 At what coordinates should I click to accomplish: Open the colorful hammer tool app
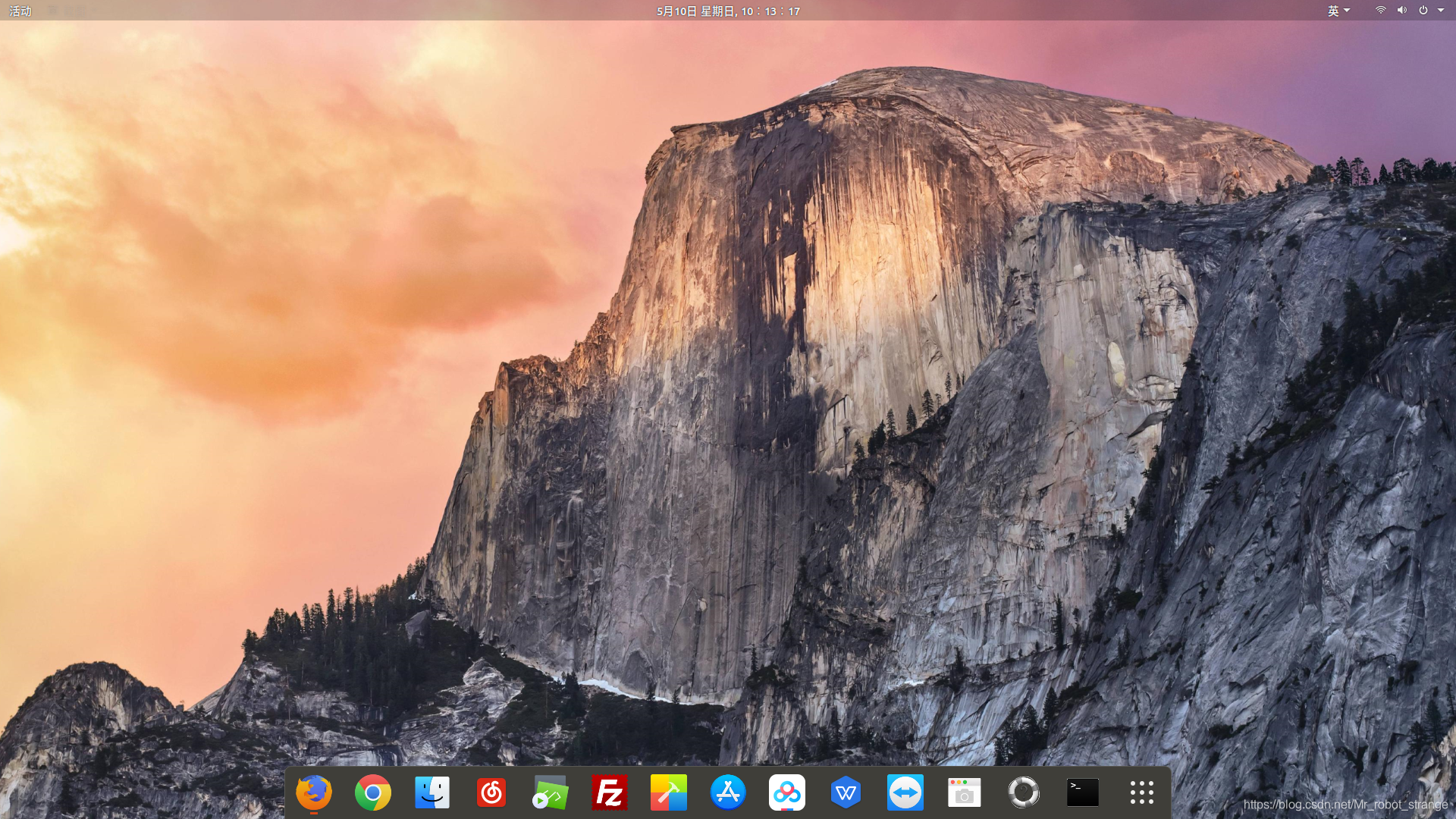coord(669,792)
